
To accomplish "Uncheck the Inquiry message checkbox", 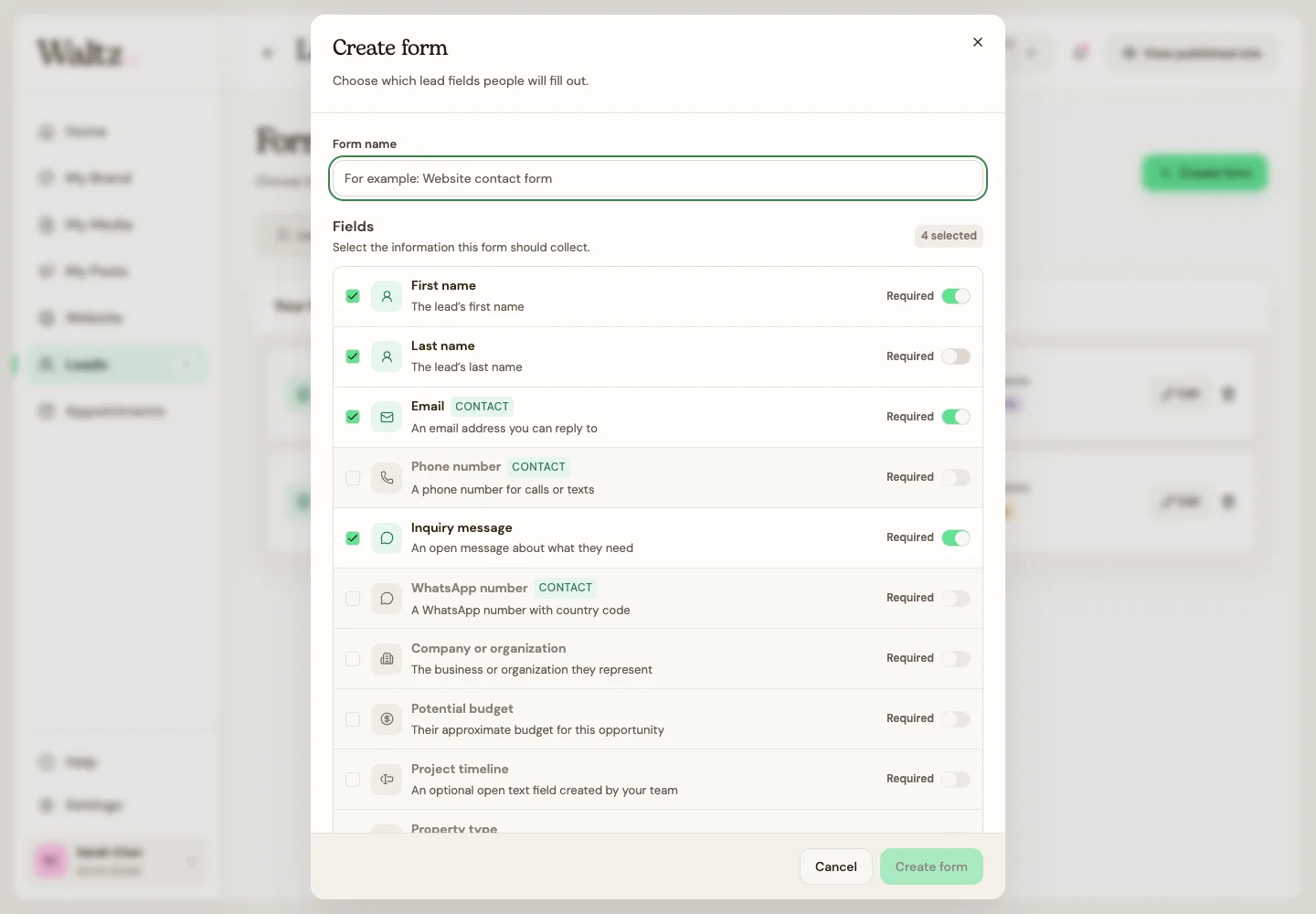I will coord(353,537).
